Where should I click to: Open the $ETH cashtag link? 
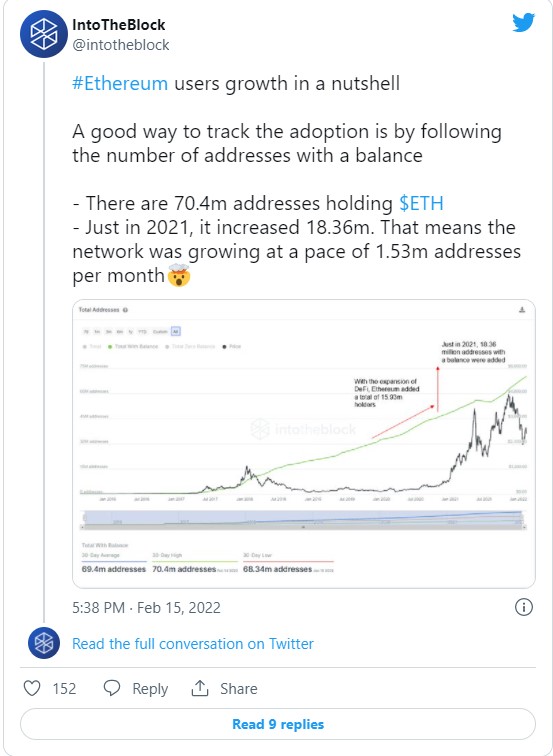click(x=421, y=203)
